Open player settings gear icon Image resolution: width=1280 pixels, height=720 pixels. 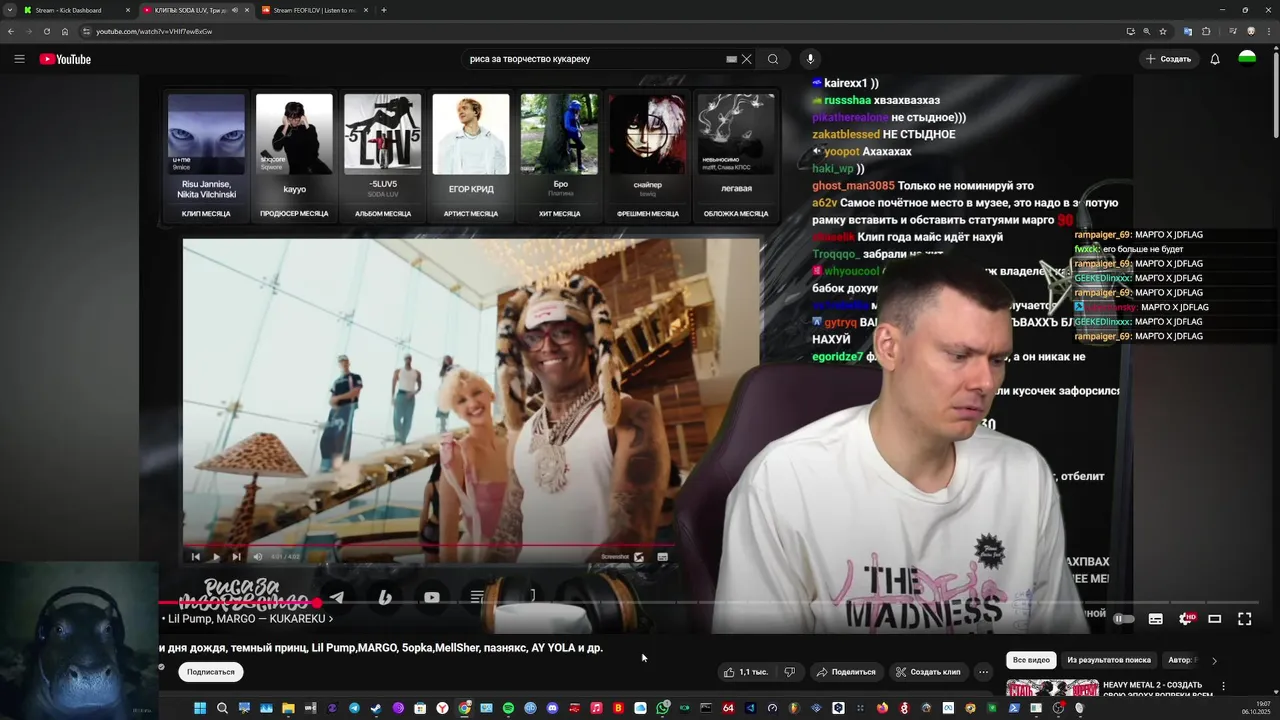click(x=1185, y=619)
